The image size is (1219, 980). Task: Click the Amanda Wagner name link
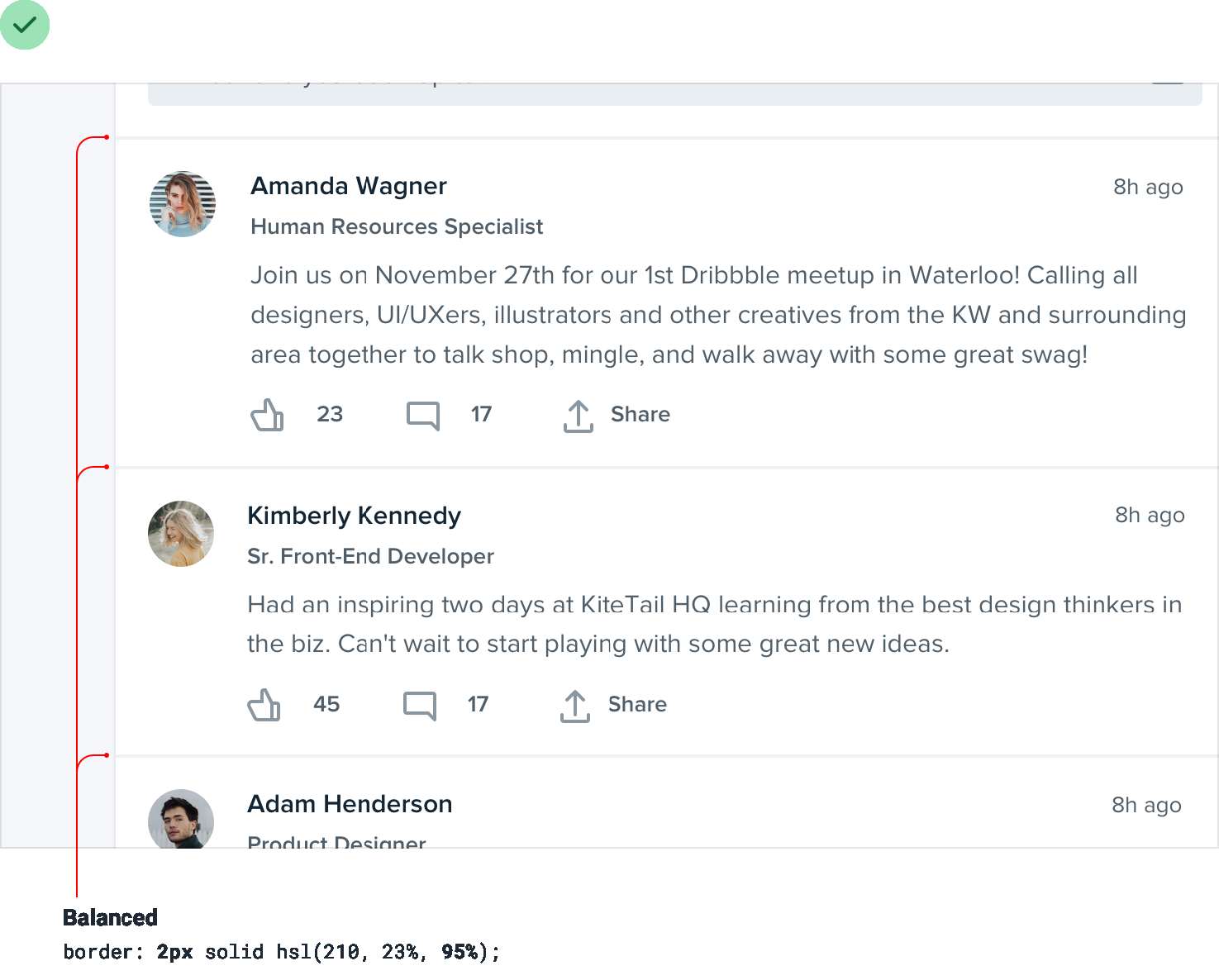pos(349,186)
